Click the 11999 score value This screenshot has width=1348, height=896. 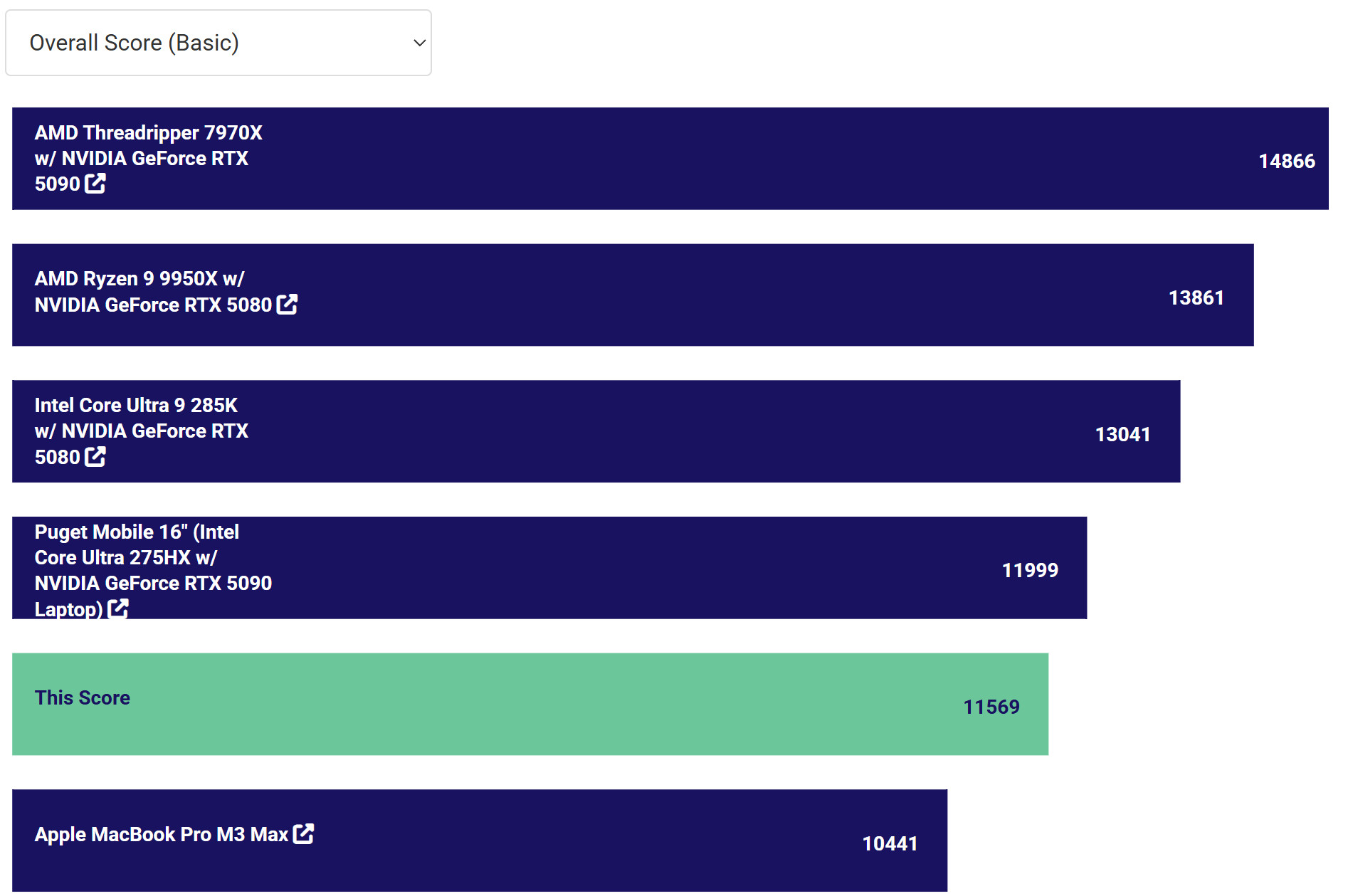pos(1030,570)
